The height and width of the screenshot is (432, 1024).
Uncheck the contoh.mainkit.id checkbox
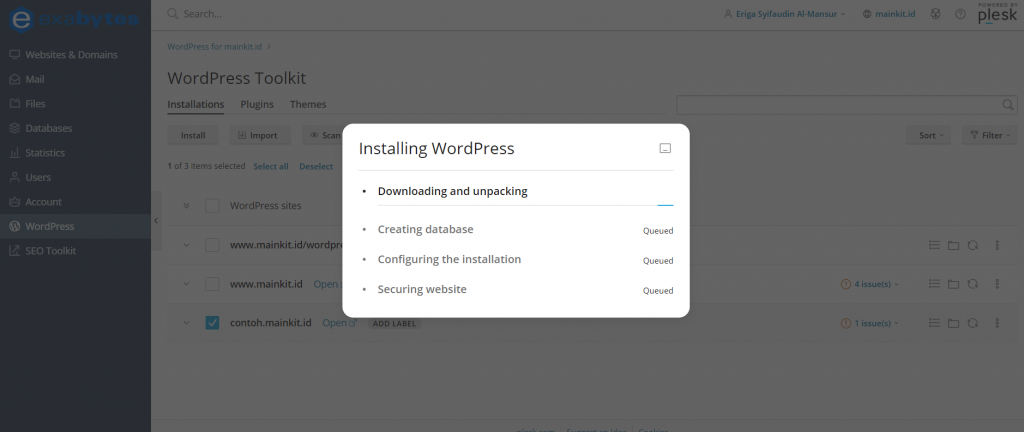[x=212, y=322]
